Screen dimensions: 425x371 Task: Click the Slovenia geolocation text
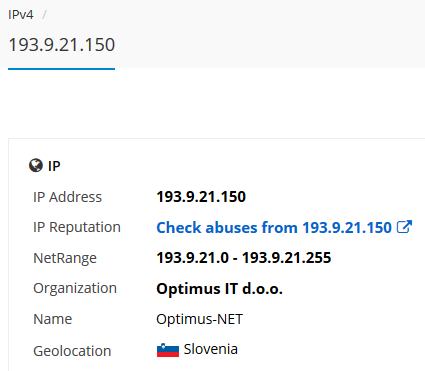[210, 349]
